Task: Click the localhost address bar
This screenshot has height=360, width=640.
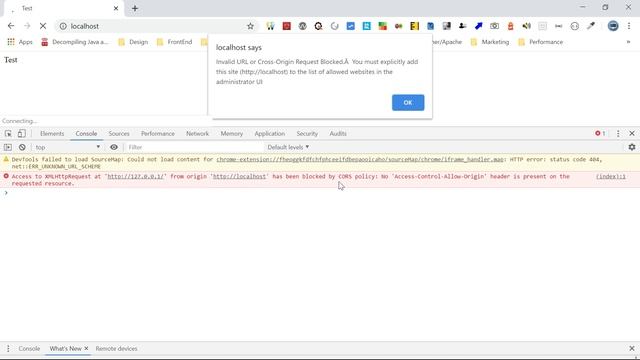Action: 157,26
